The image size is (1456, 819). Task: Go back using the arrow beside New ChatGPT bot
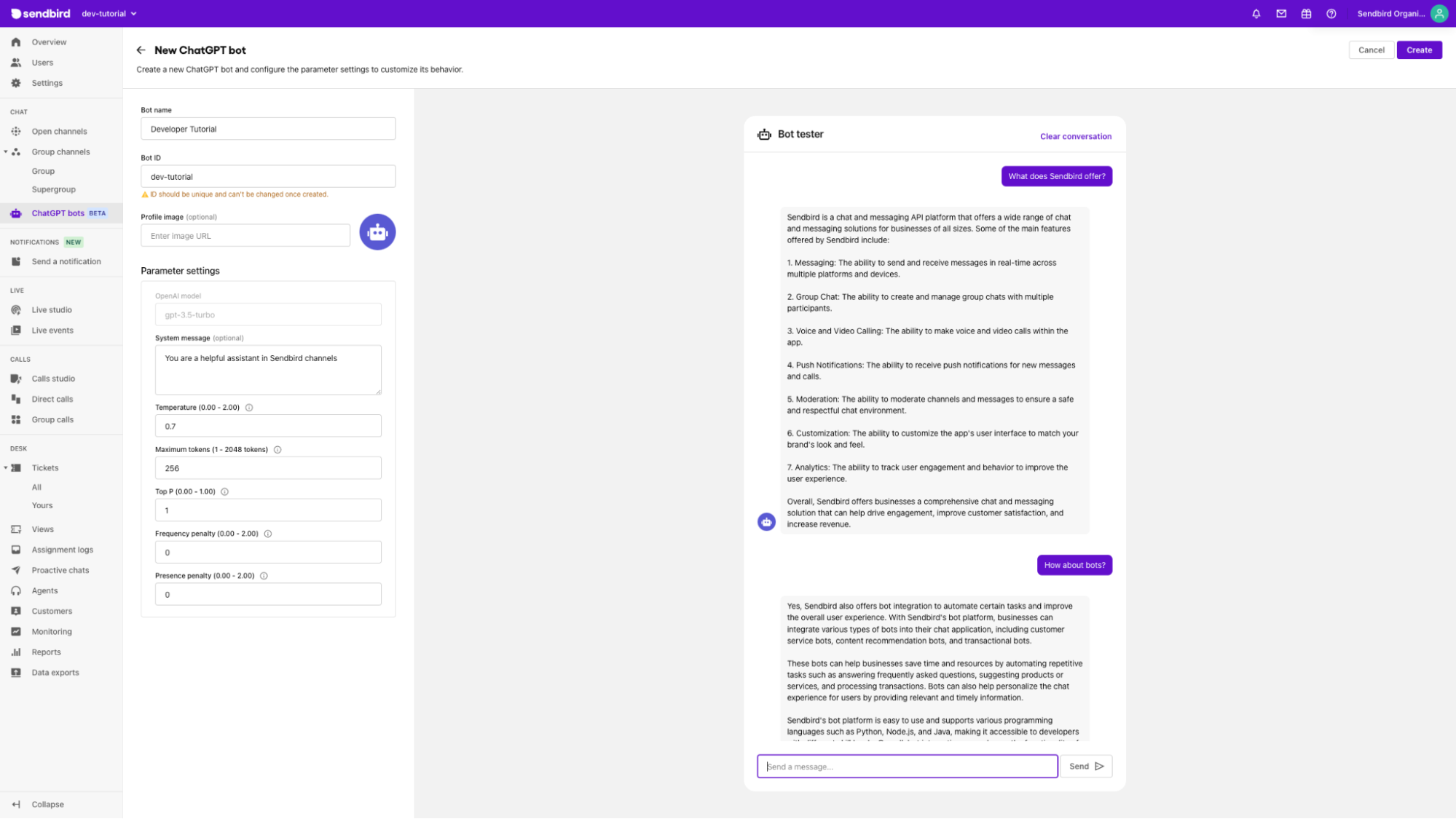(x=141, y=50)
